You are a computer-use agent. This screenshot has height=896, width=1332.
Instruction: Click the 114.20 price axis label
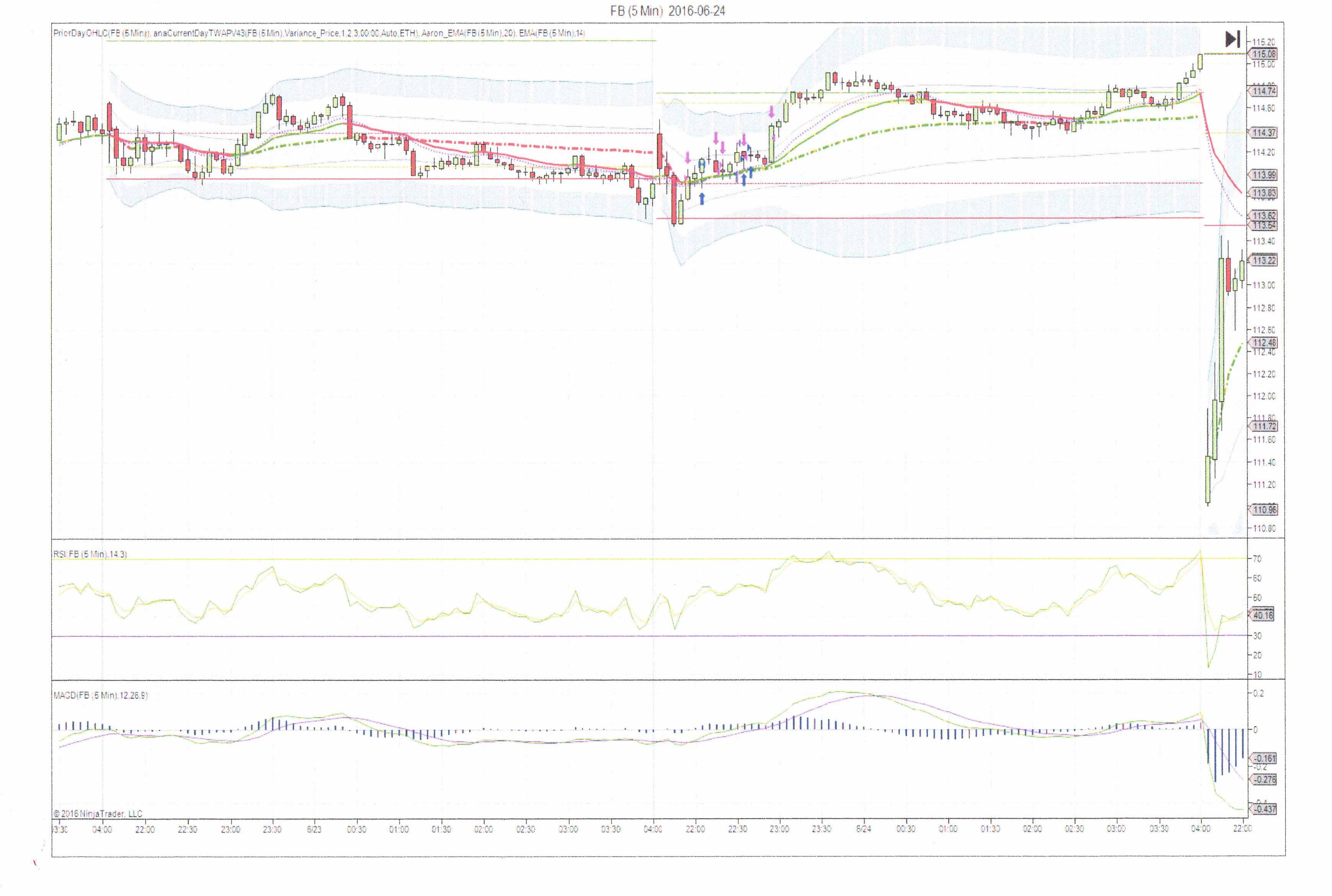pyautogui.click(x=1263, y=152)
